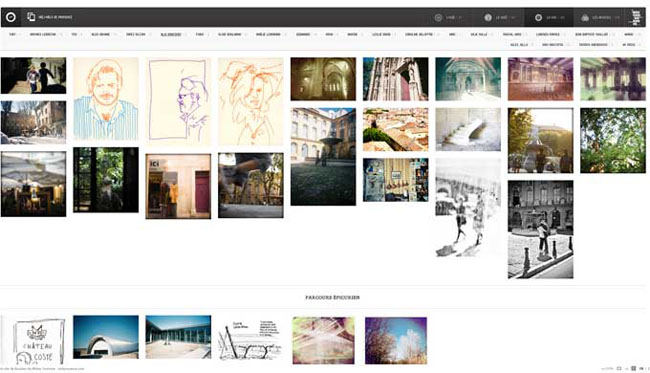This screenshot has width=650, height=373.
Task: Click the camera-like icon in header navigation
Action: 585,18
